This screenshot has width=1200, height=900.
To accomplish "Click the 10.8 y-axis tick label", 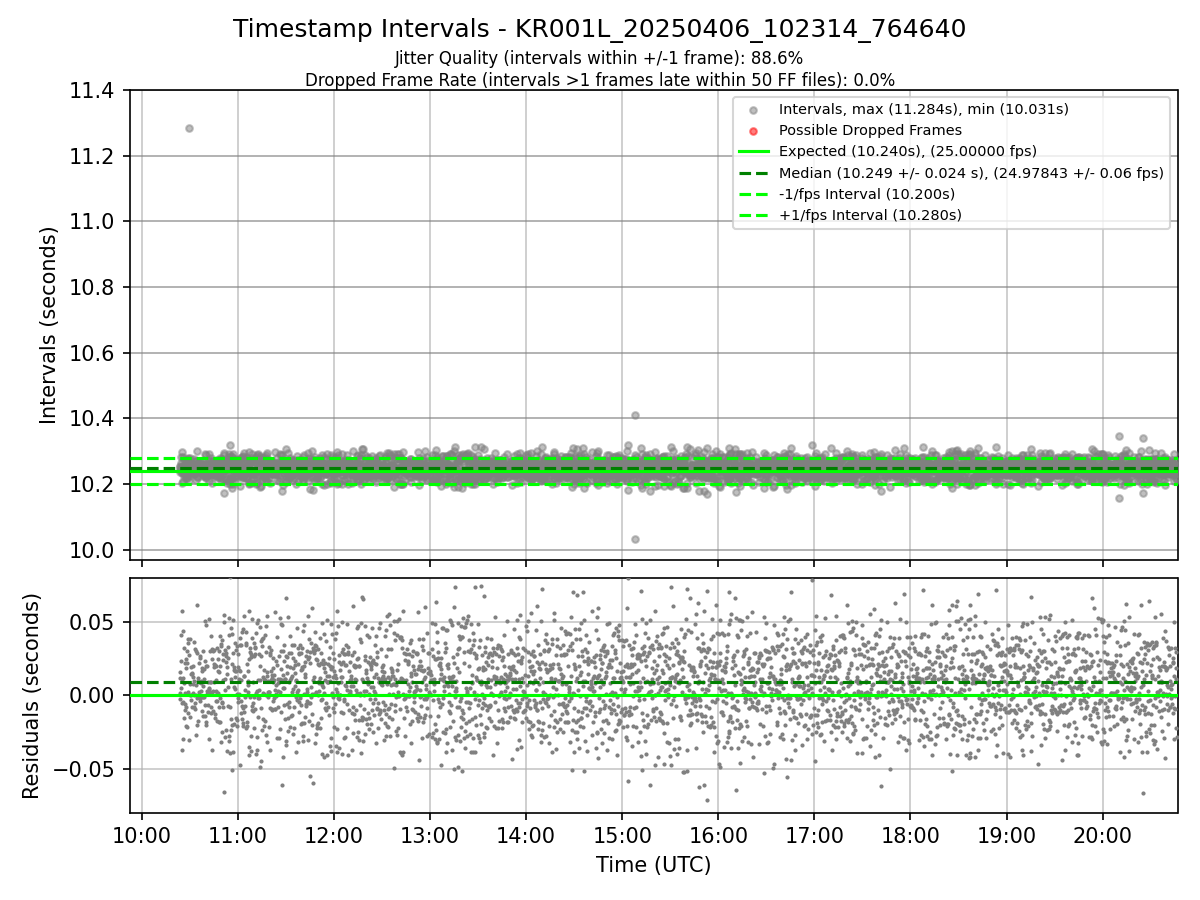I will click(93, 288).
